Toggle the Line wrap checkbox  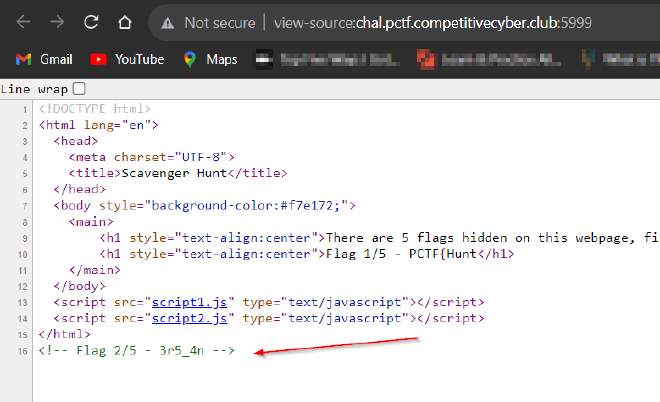79,89
